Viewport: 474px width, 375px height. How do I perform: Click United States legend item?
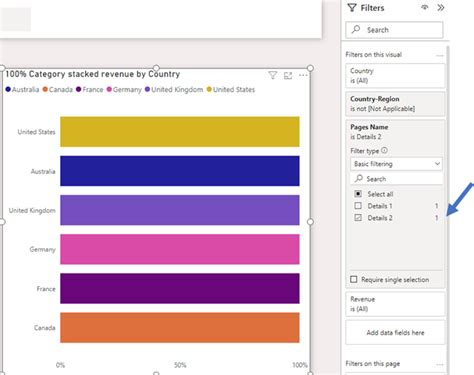[x=231, y=90]
